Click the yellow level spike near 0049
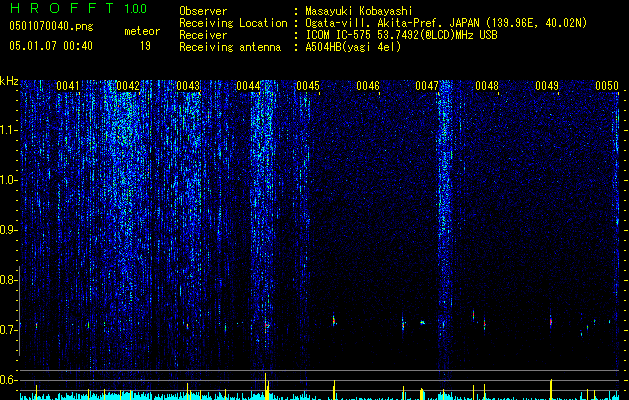629x400 pixels. pos(551,389)
